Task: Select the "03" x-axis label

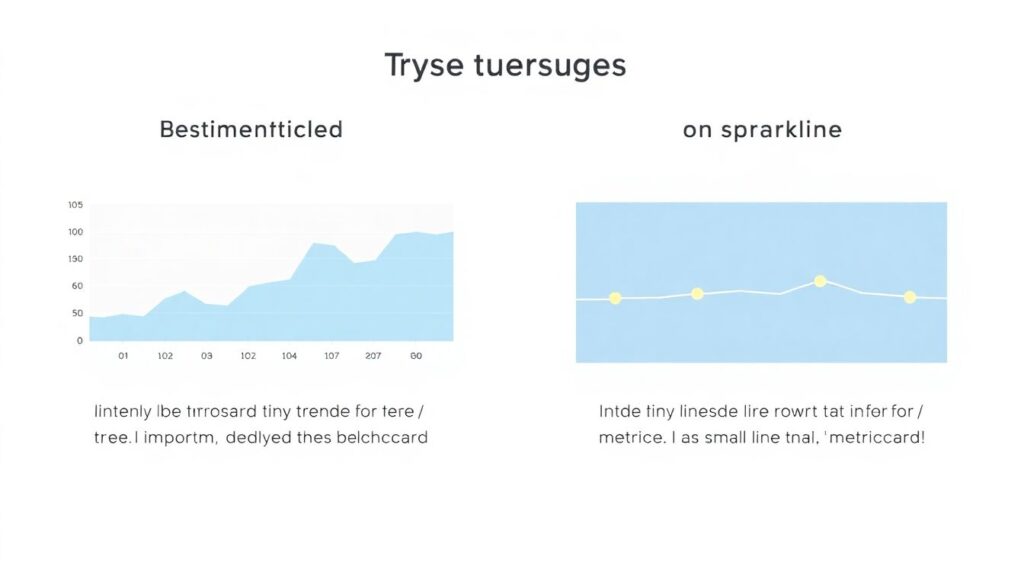Action: tap(207, 355)
